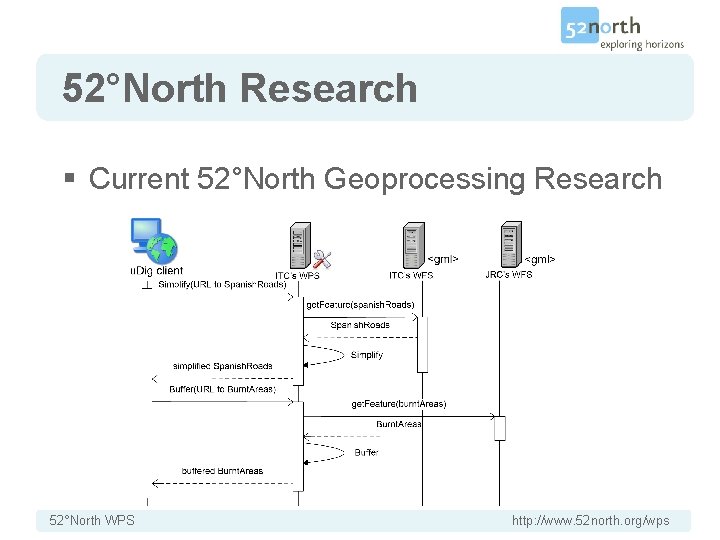
Task: Click the <gml> tag next to JRC's WFS
Action: click(540, 259)
